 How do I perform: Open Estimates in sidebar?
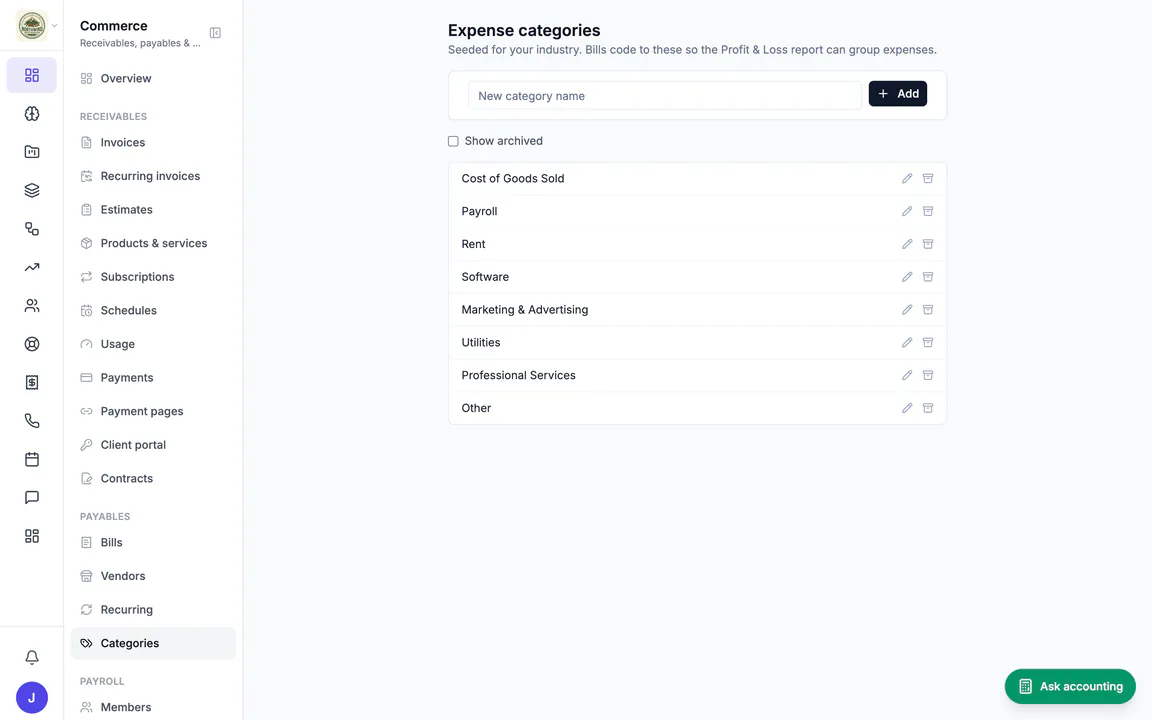pyautogui.click(x=153, y=209)
